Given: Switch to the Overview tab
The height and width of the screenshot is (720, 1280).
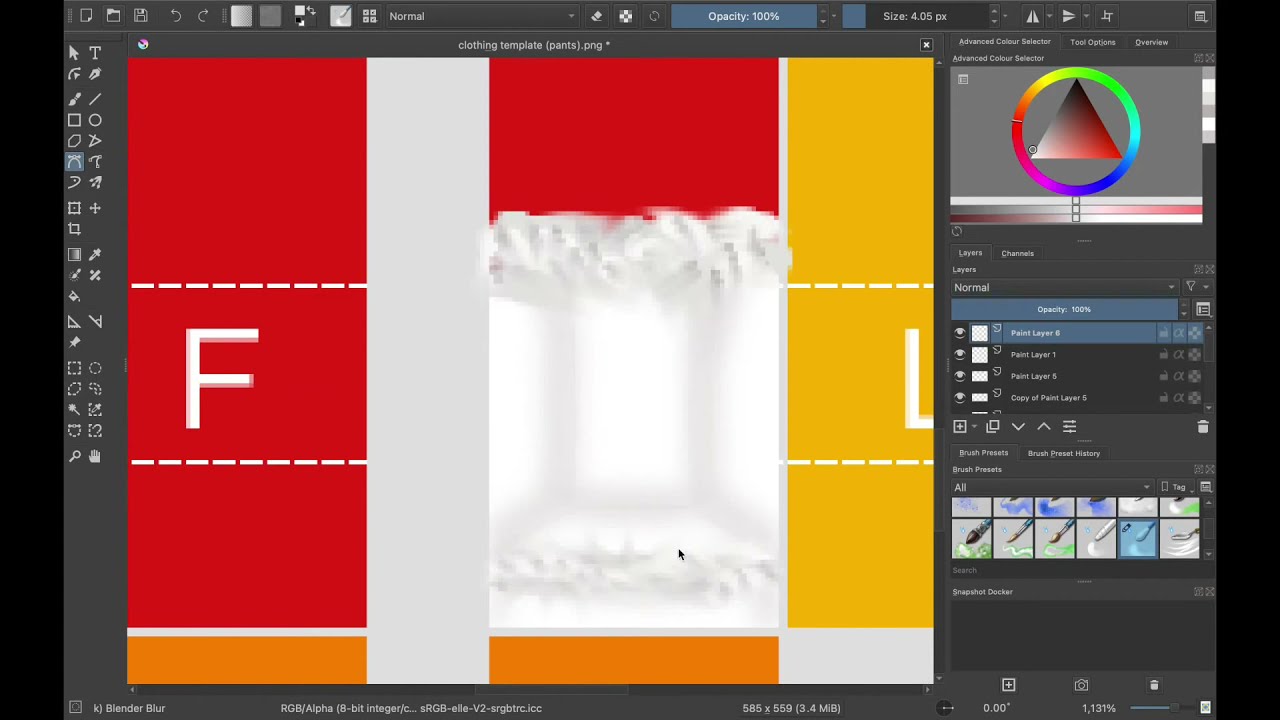Looking at the screenshot, I should [1151, 42].
